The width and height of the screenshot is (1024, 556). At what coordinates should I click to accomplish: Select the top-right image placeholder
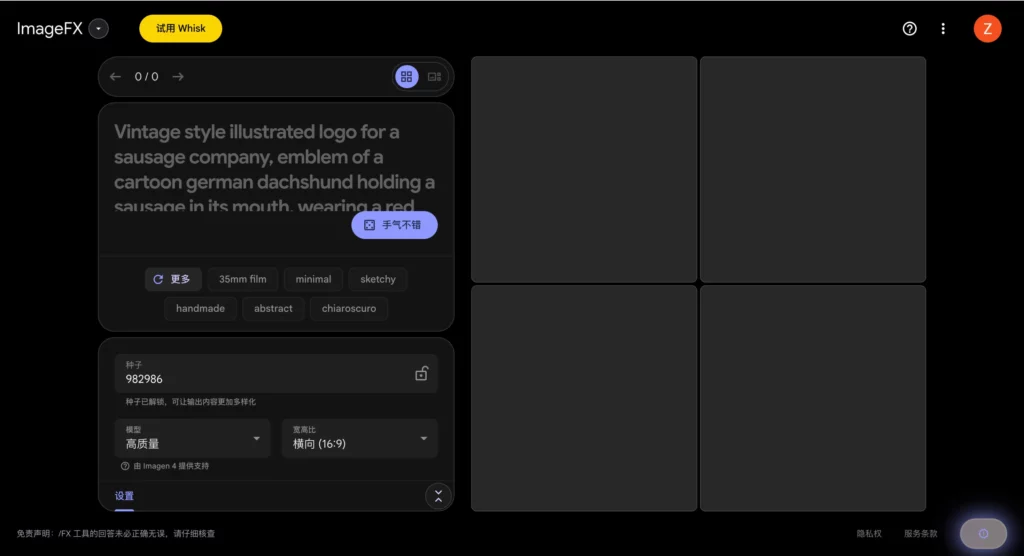[812, 169]
